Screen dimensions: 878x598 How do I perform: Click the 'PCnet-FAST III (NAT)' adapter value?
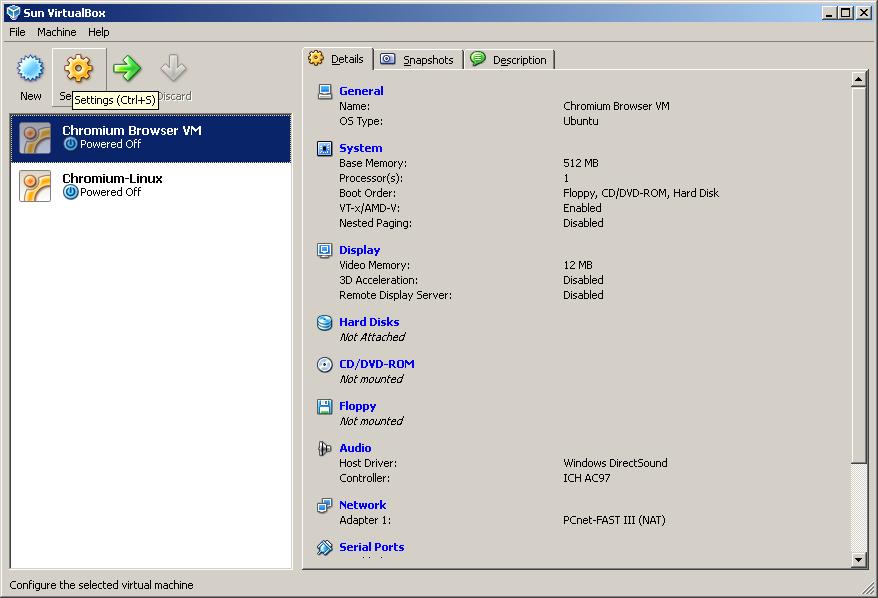[x=614, y=520]
